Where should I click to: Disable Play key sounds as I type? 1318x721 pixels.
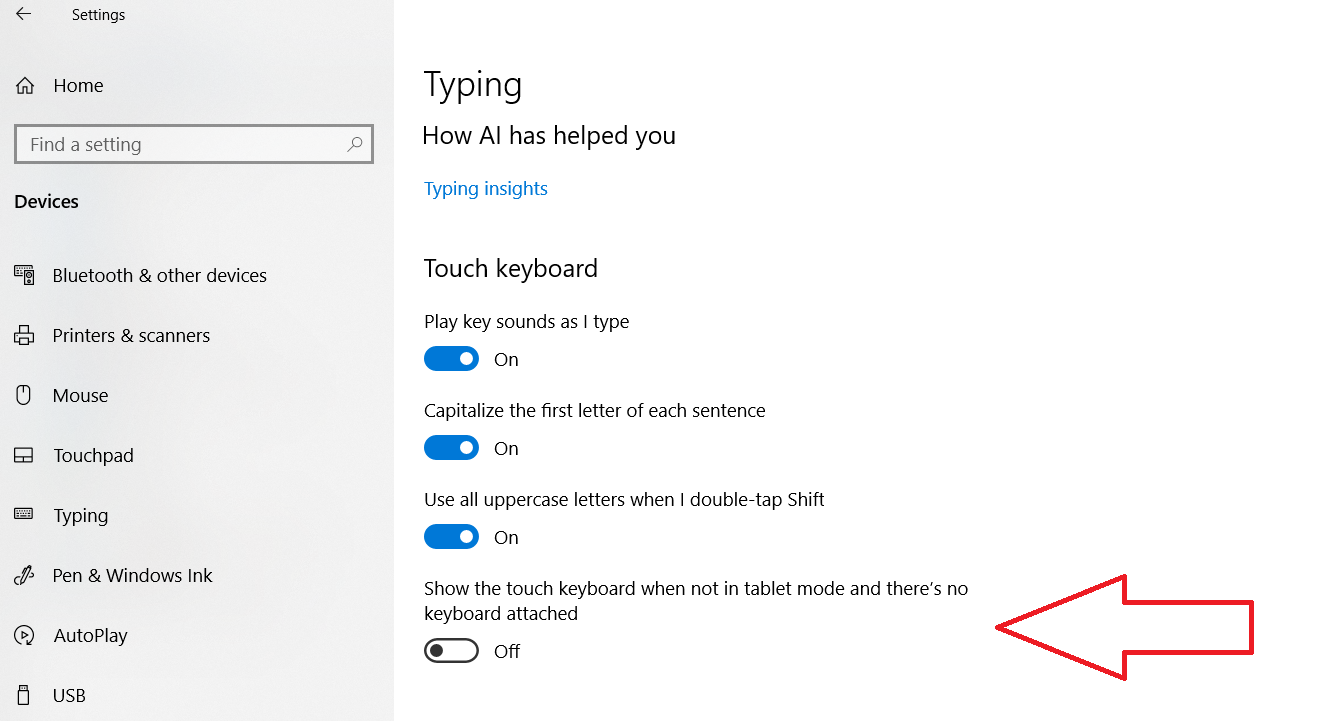[x=451, y=358]
